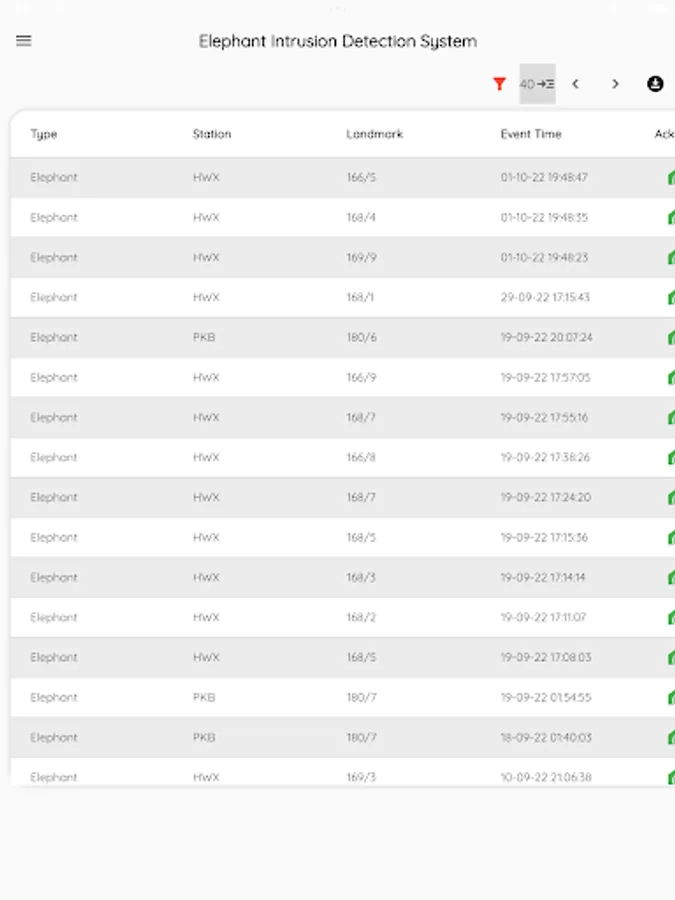
Task: Click landmark 166/8 in the table
Action: [361, 458]
